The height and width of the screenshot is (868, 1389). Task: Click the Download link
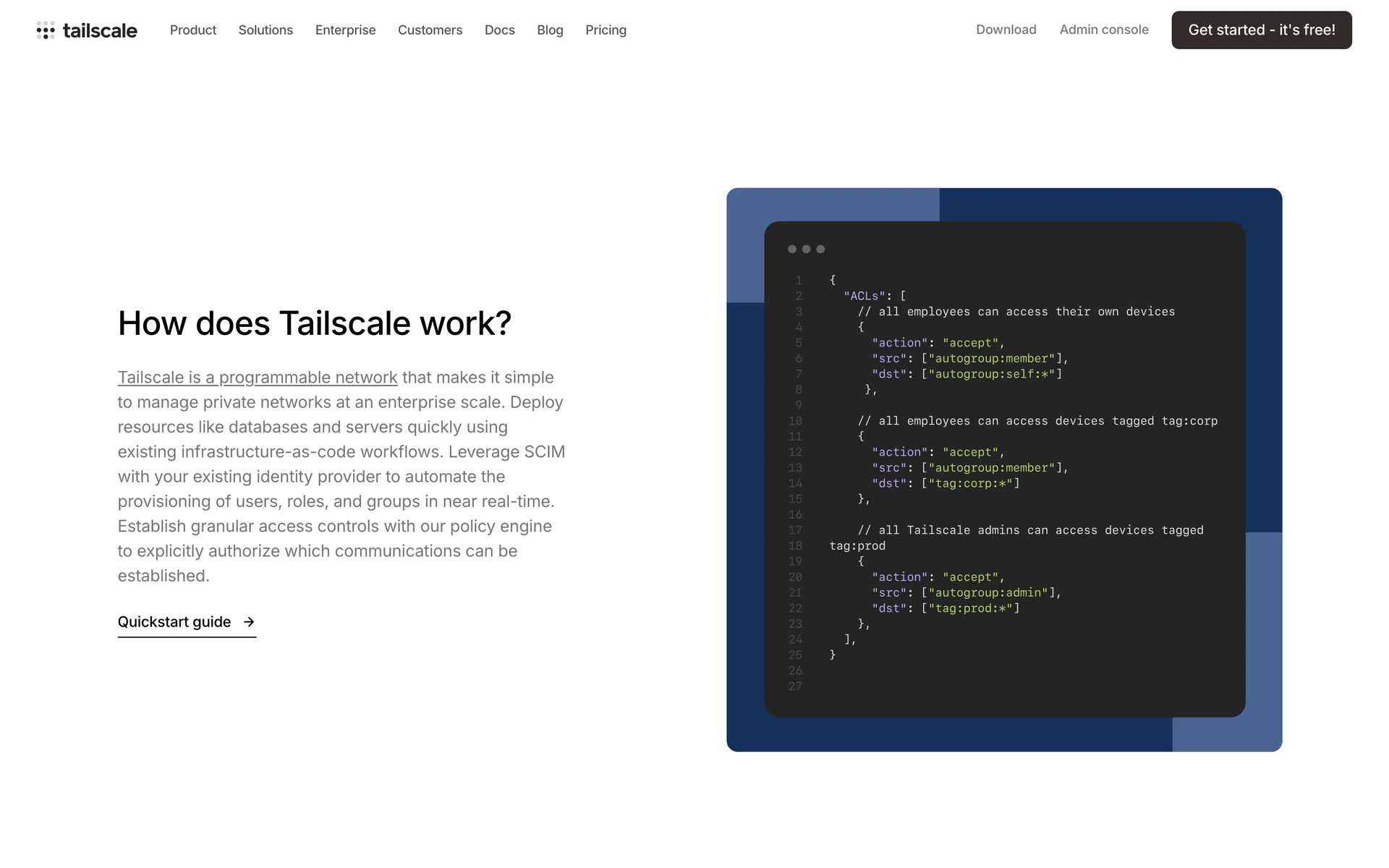[x=1006, y=30]
